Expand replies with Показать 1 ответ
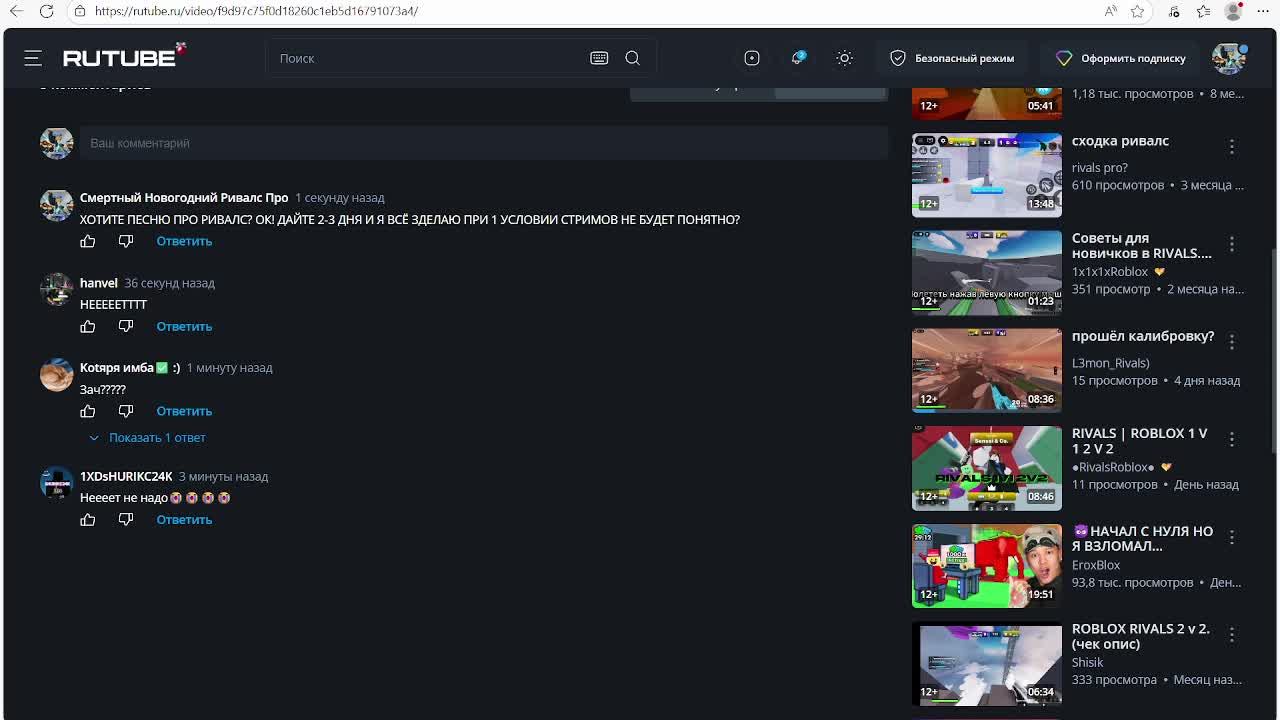The height and width of the screenshot is (720, 1280). tap(147, 437)
